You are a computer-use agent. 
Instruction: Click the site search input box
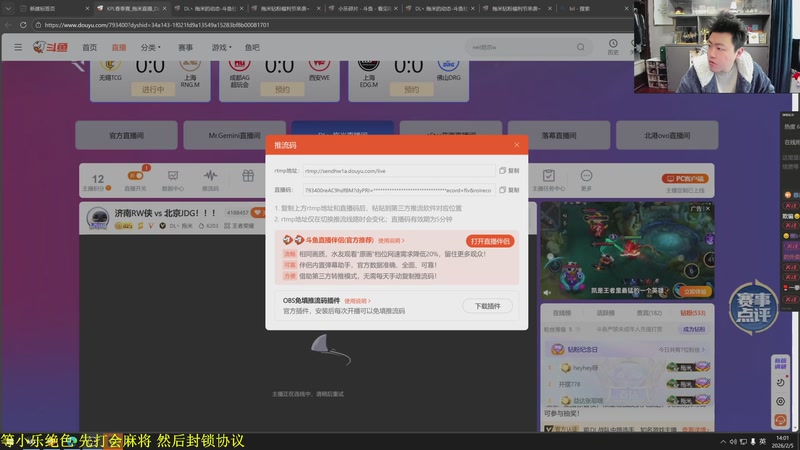(x=520, y=47)
